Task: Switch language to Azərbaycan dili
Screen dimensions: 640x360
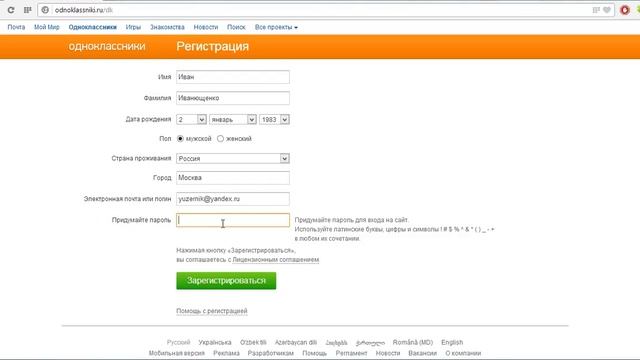Action: [296, 342]
